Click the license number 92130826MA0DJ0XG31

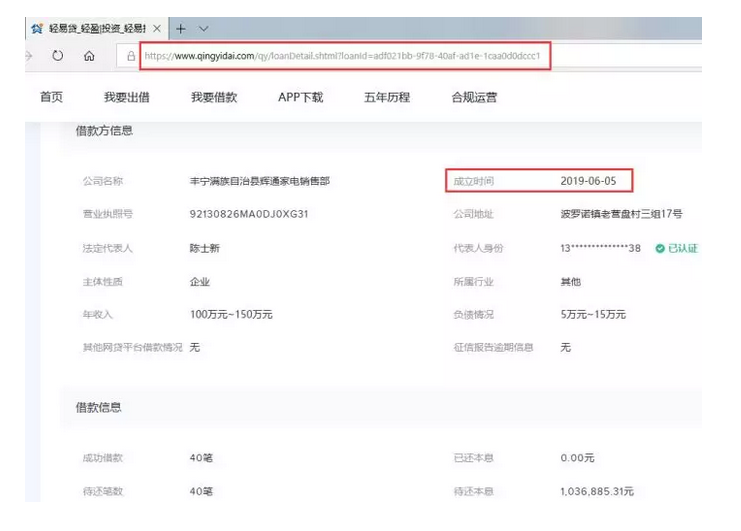(x=249, y=214)
